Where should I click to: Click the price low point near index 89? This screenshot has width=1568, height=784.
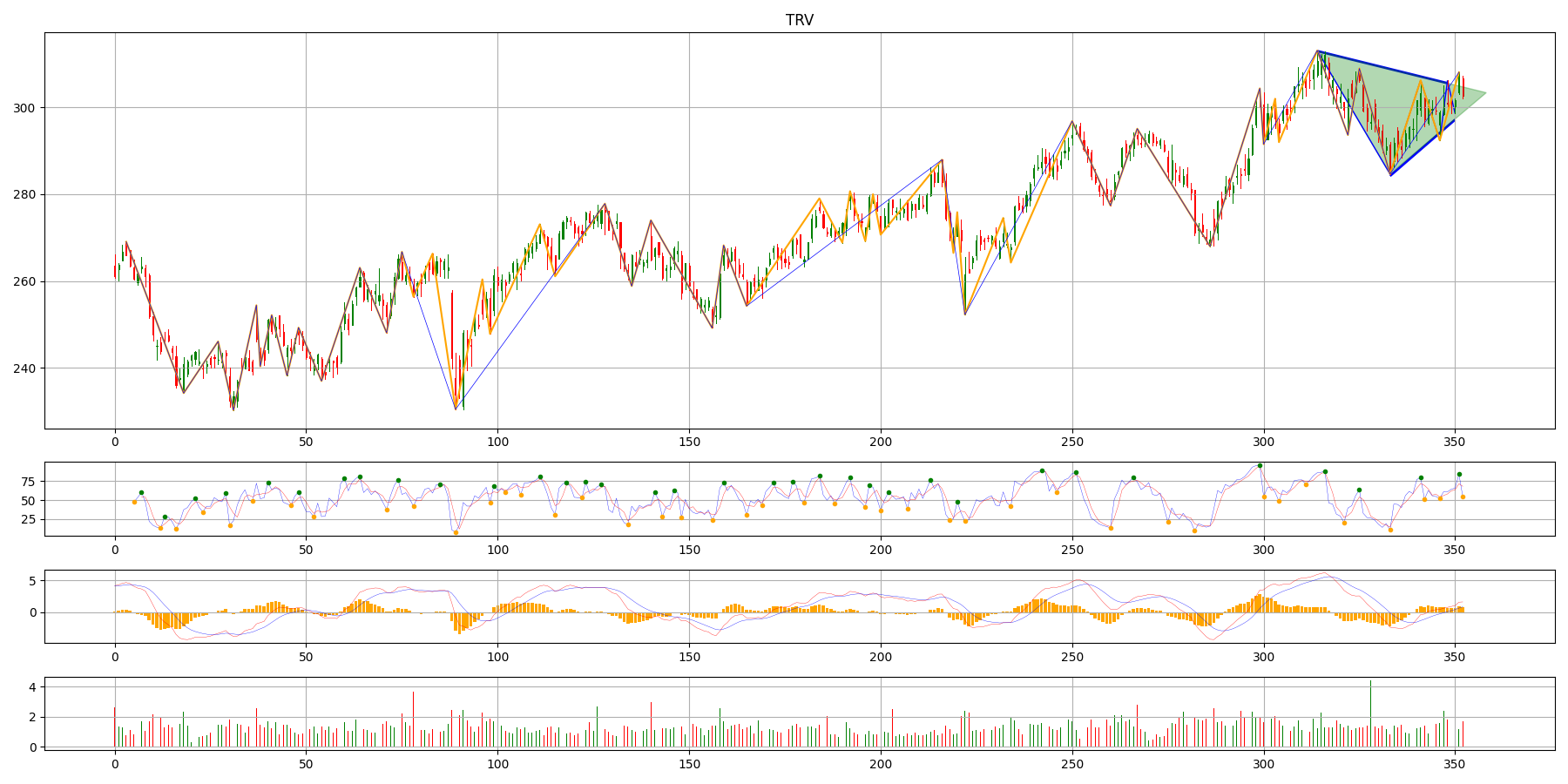point(456,409)
